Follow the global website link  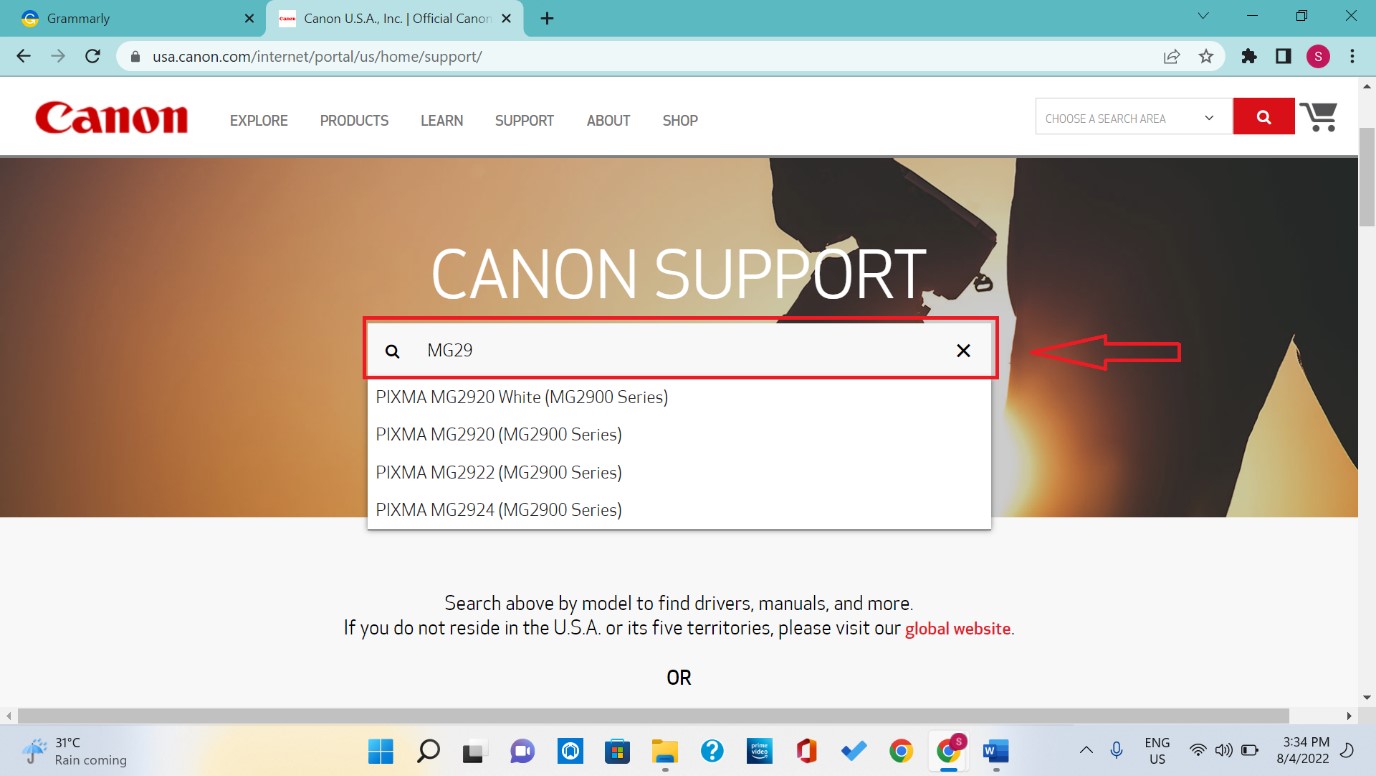[x=958, y=629]
